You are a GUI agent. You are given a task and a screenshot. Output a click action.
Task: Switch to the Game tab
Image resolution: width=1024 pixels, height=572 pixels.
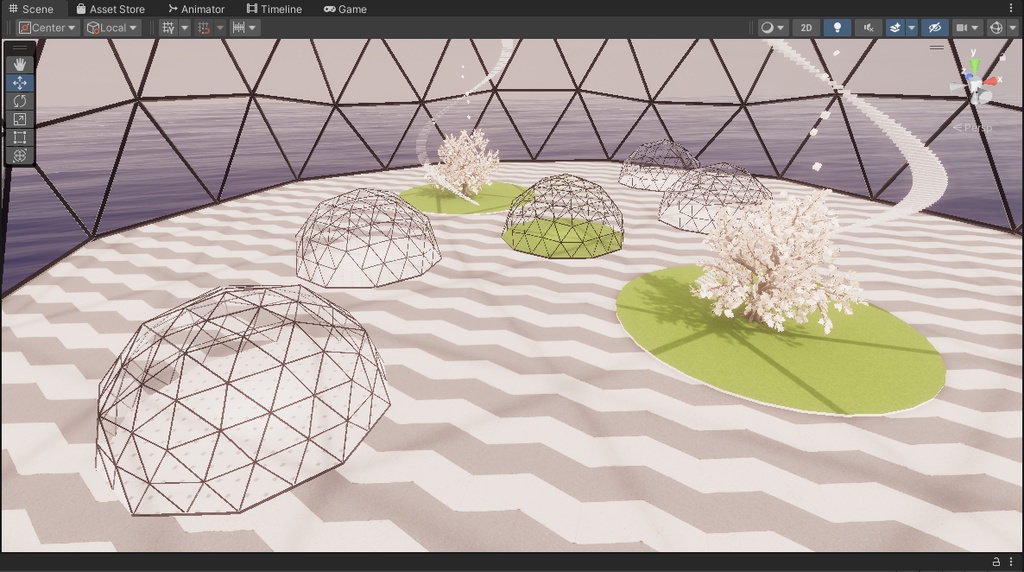pyautogui.click(x=345, y=9)
